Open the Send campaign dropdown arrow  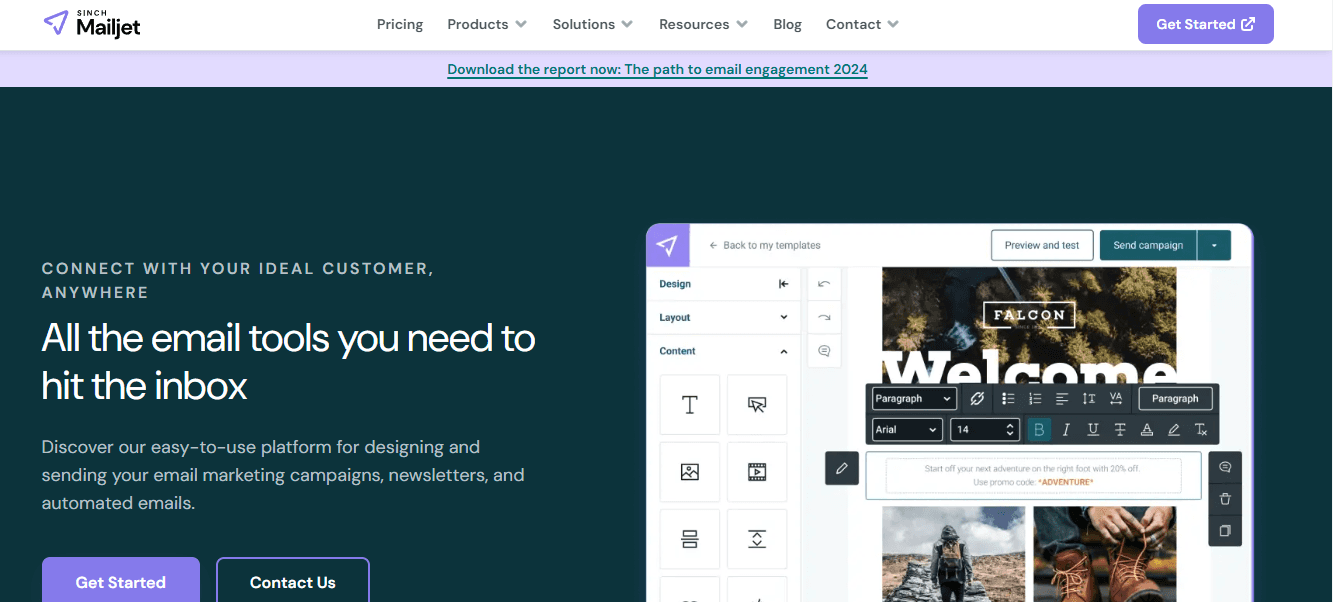pyautogui.click(x=1214, y=245)
